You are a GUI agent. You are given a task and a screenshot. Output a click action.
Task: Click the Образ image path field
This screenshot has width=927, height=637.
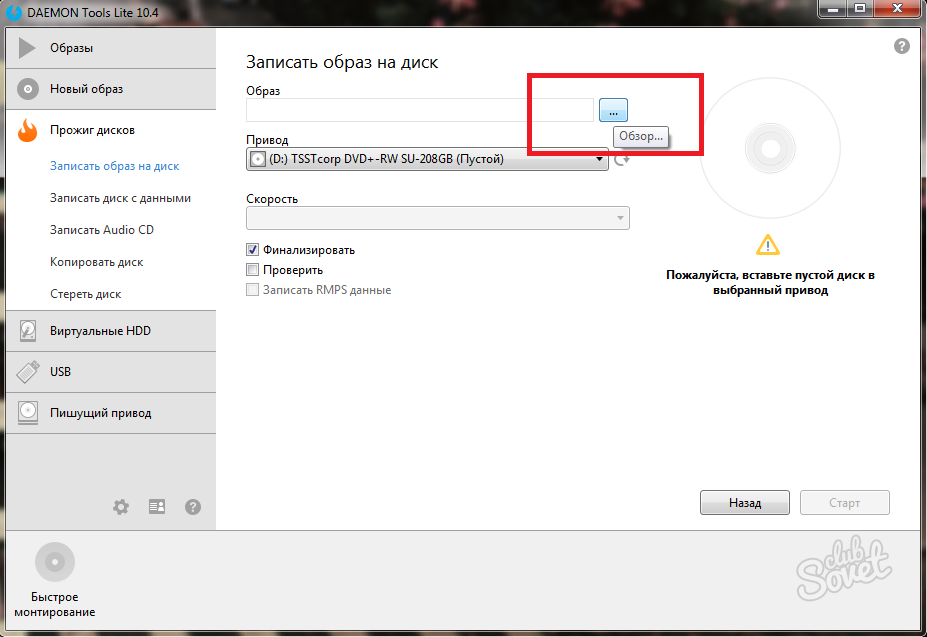point(420,110)
